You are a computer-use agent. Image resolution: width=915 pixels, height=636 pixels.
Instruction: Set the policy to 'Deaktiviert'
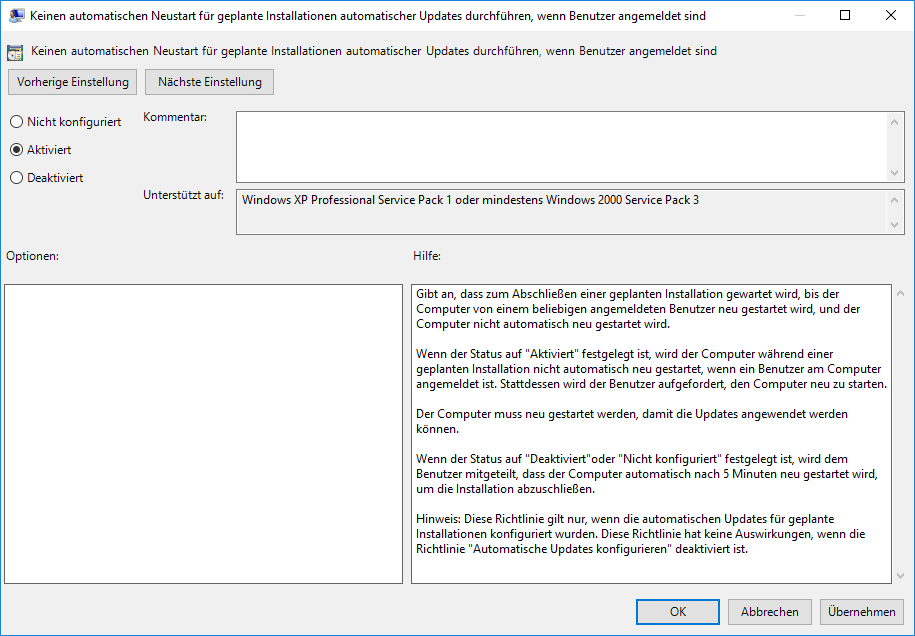16,178
